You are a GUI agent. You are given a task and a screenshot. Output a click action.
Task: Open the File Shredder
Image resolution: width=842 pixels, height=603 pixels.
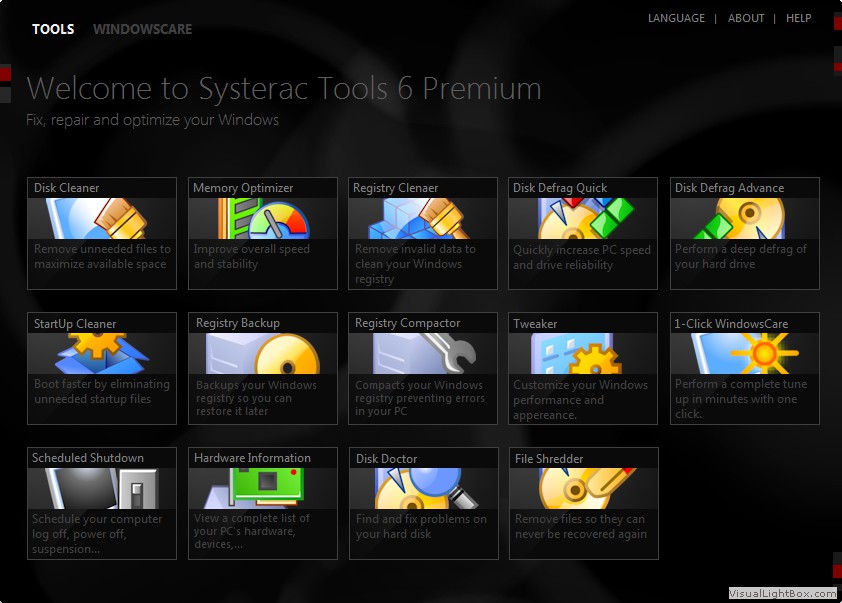click(583, 502)
